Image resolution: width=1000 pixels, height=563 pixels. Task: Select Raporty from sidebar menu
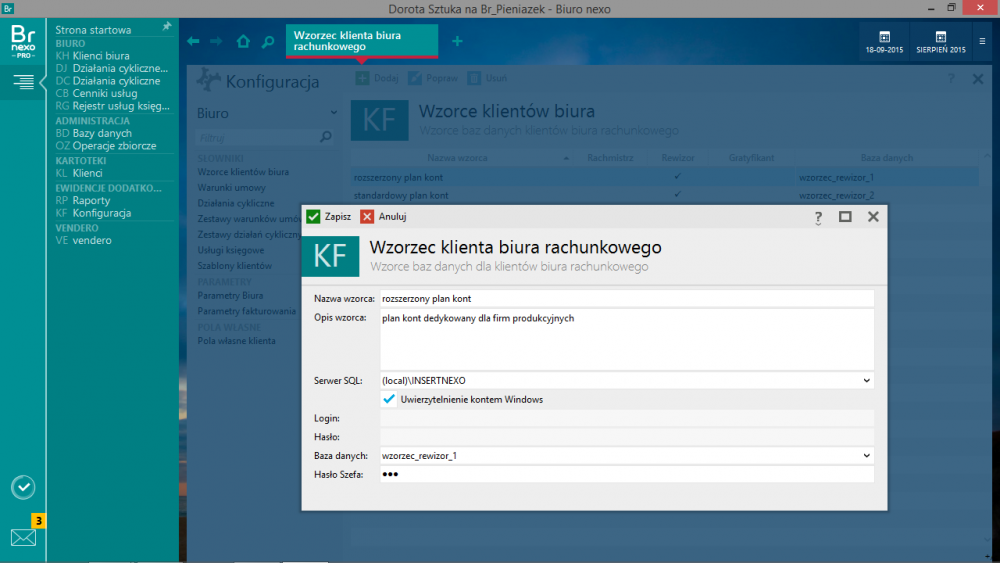(91, 200)
